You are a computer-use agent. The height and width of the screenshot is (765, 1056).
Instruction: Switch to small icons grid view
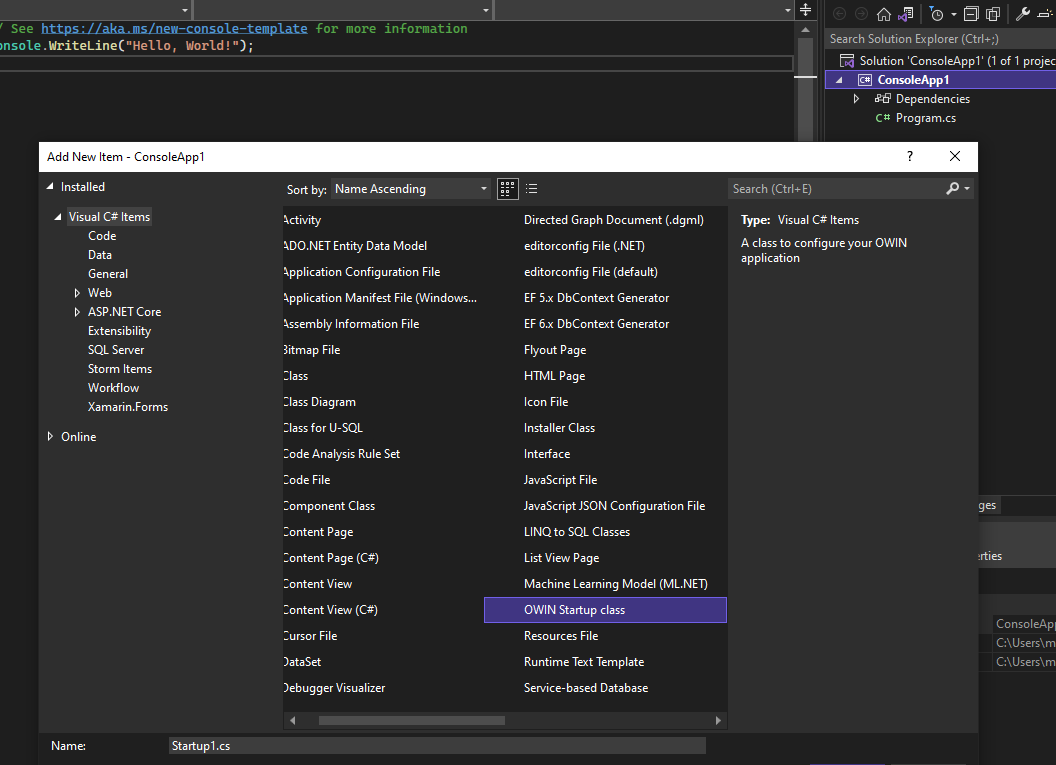(508, 189)
